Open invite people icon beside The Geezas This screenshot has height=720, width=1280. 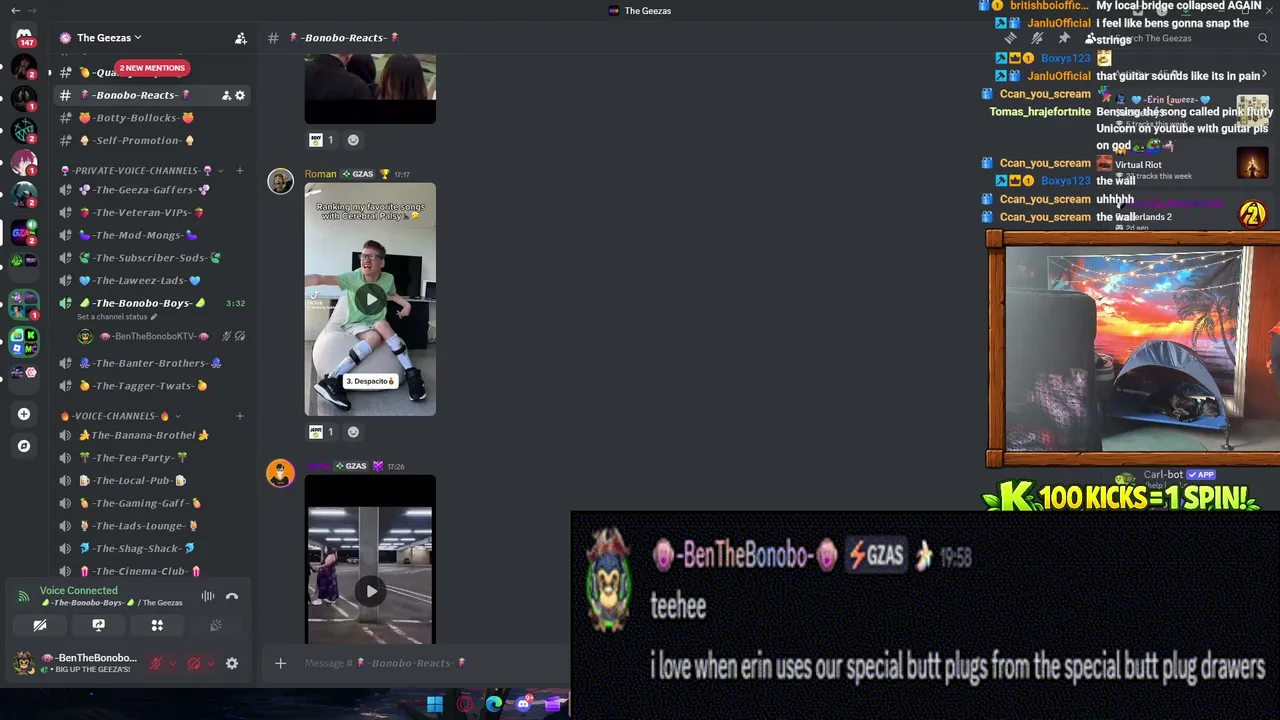click(241, 38)
